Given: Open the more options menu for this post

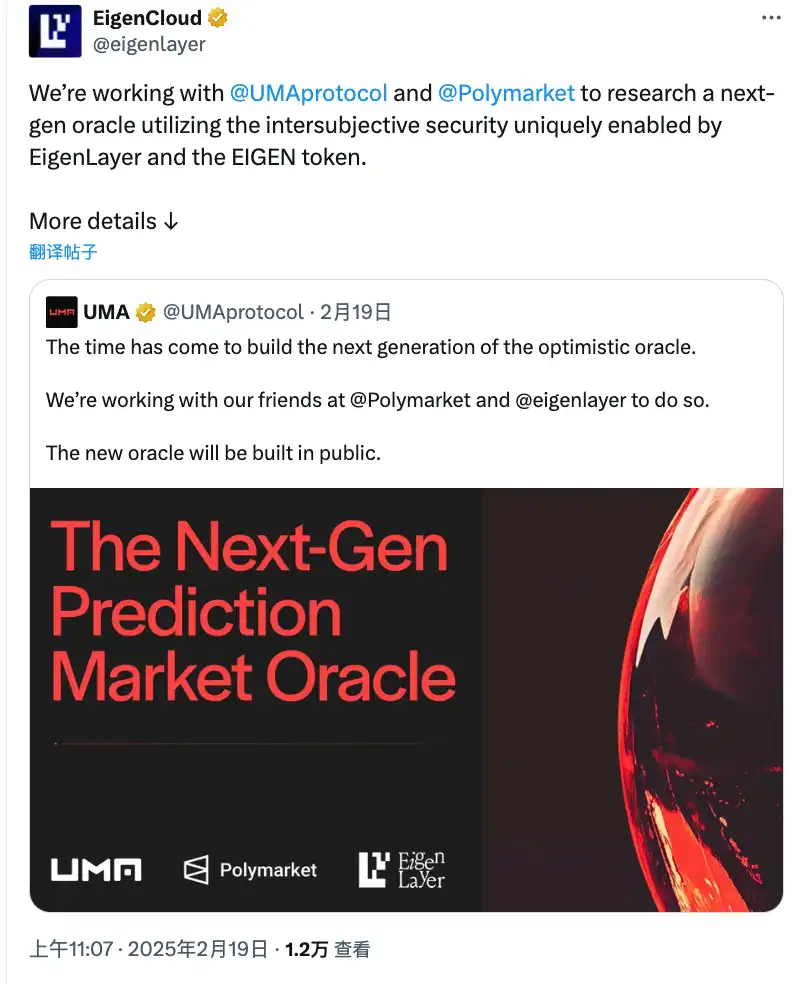Looking at the screenshot, I should coord(771,17).
